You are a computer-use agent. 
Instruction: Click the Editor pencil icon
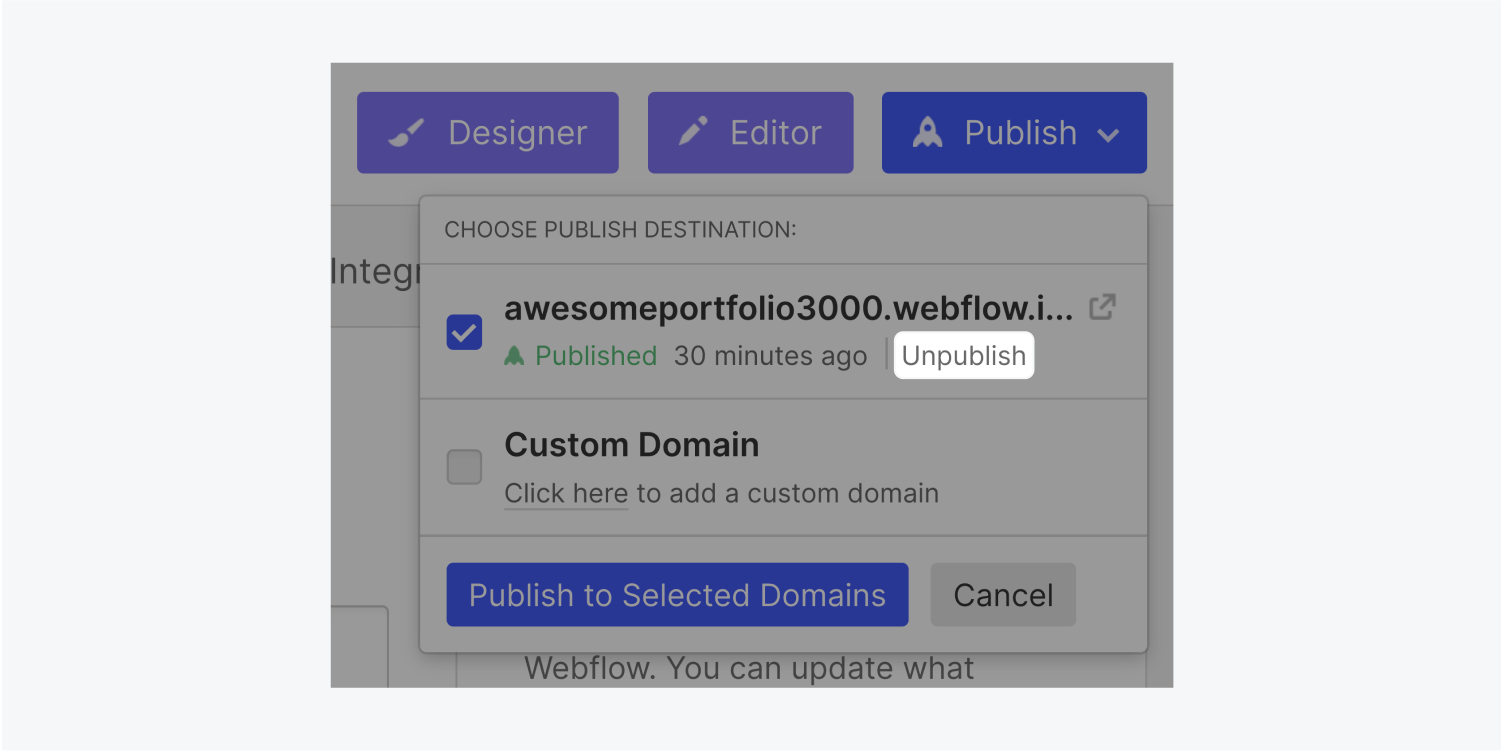(694, 131)
